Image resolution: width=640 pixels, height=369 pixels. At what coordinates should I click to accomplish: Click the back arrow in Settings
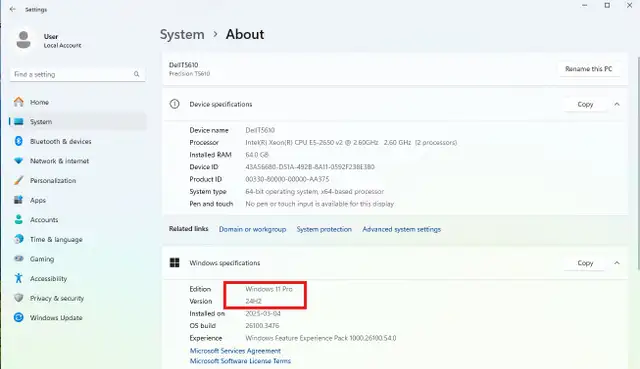pos(13,9)
